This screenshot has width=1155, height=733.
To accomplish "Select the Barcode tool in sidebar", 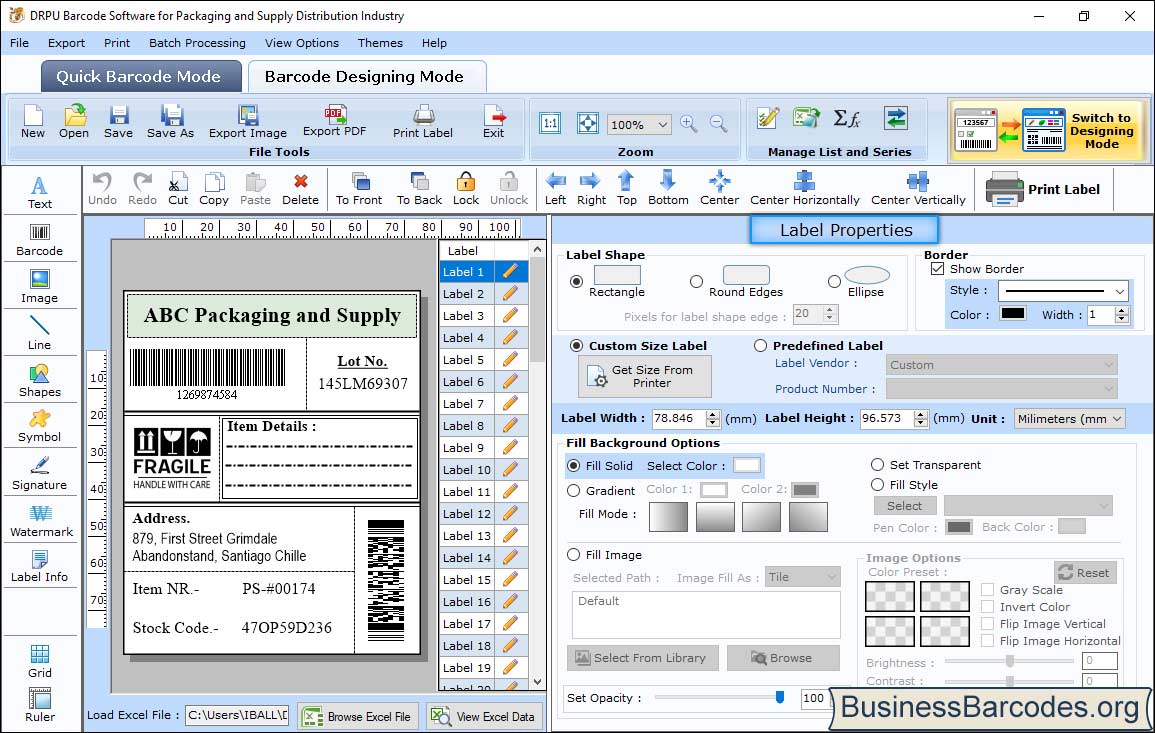I will [40, 240].
